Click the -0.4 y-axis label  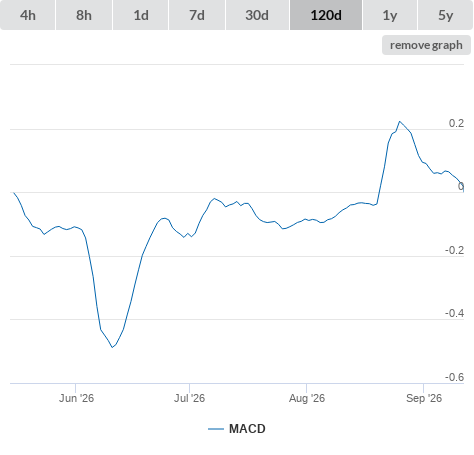point(454,313)
